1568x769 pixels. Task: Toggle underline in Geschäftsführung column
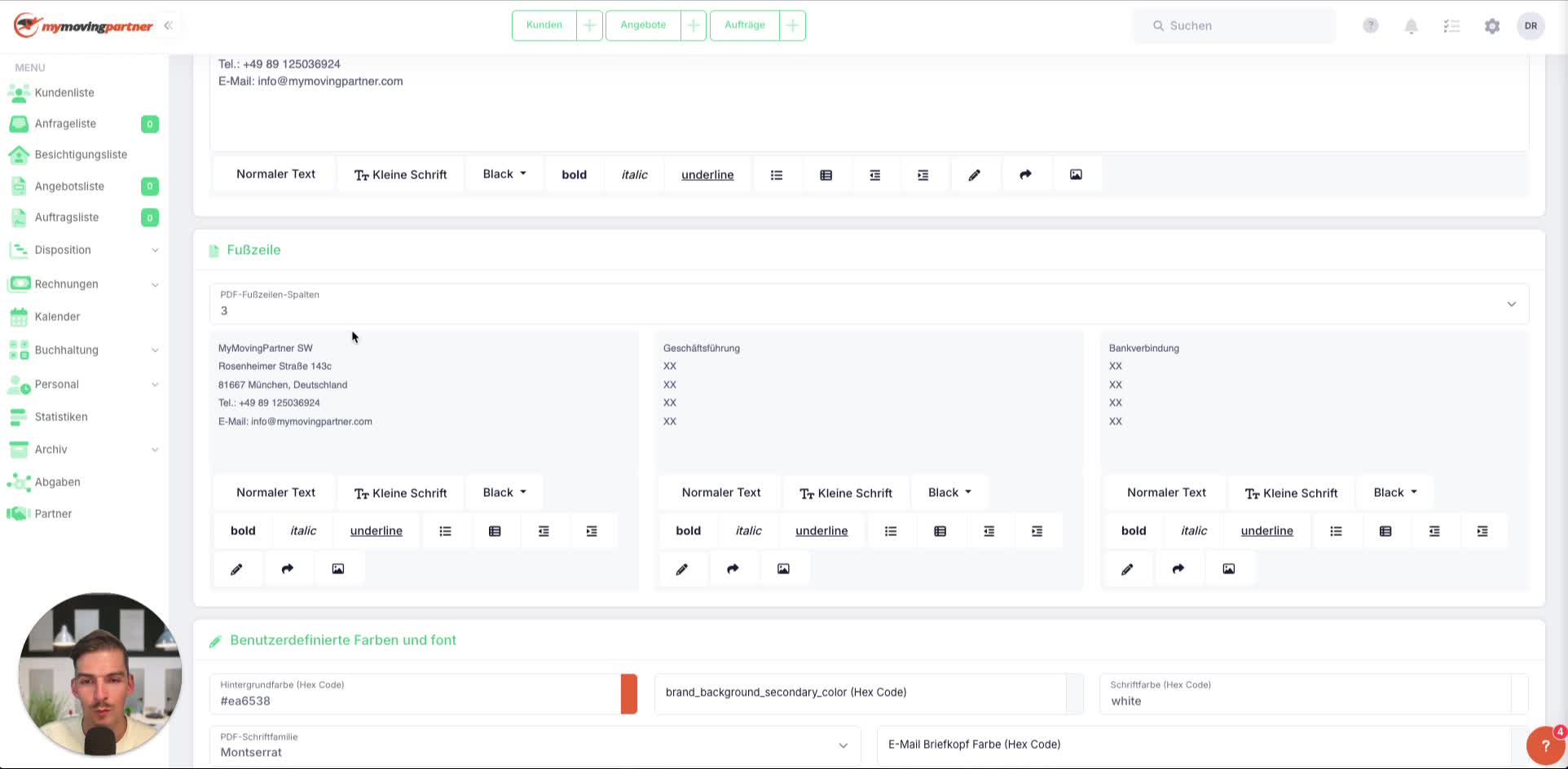(821, 531)
